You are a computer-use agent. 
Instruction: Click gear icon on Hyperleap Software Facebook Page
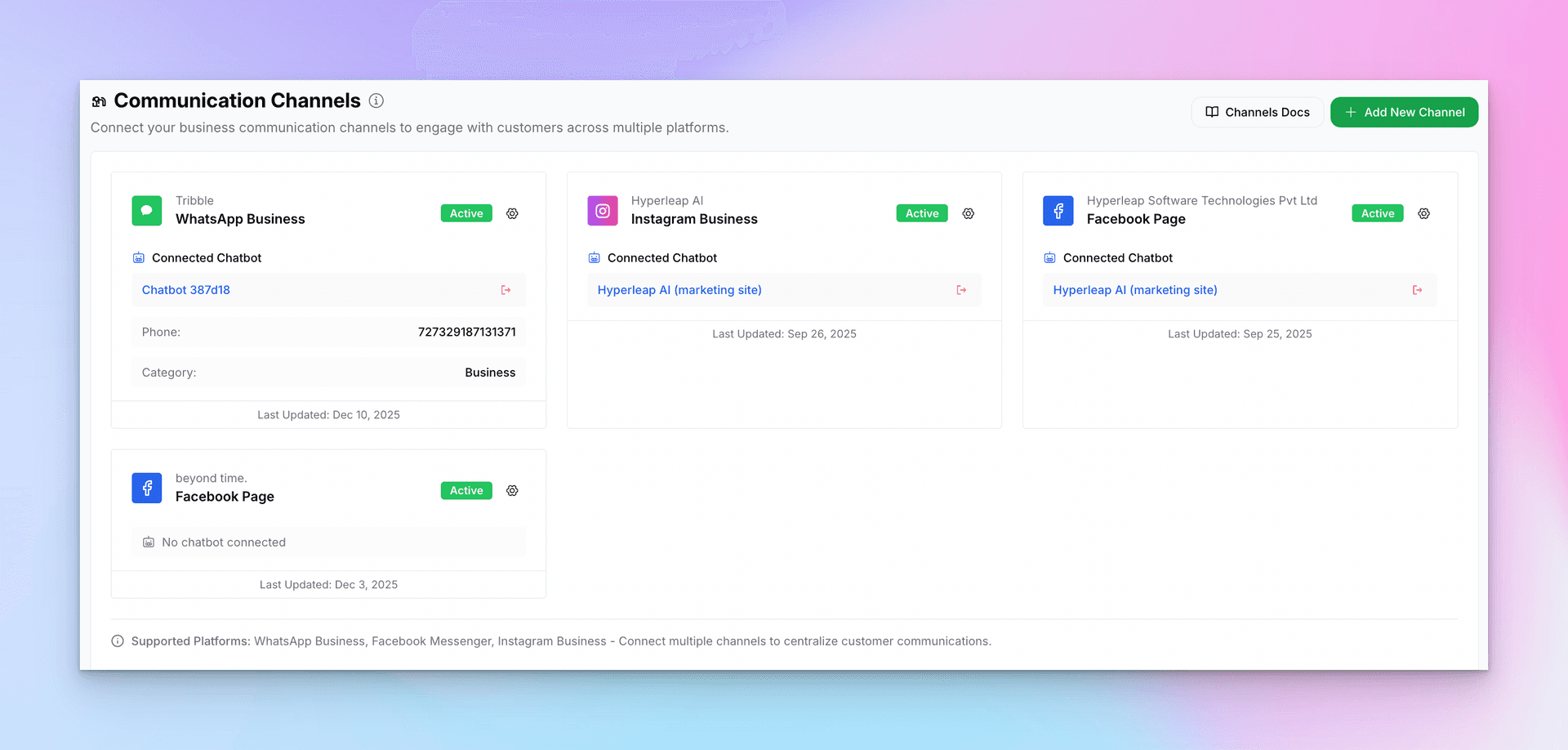point(1423,213)
